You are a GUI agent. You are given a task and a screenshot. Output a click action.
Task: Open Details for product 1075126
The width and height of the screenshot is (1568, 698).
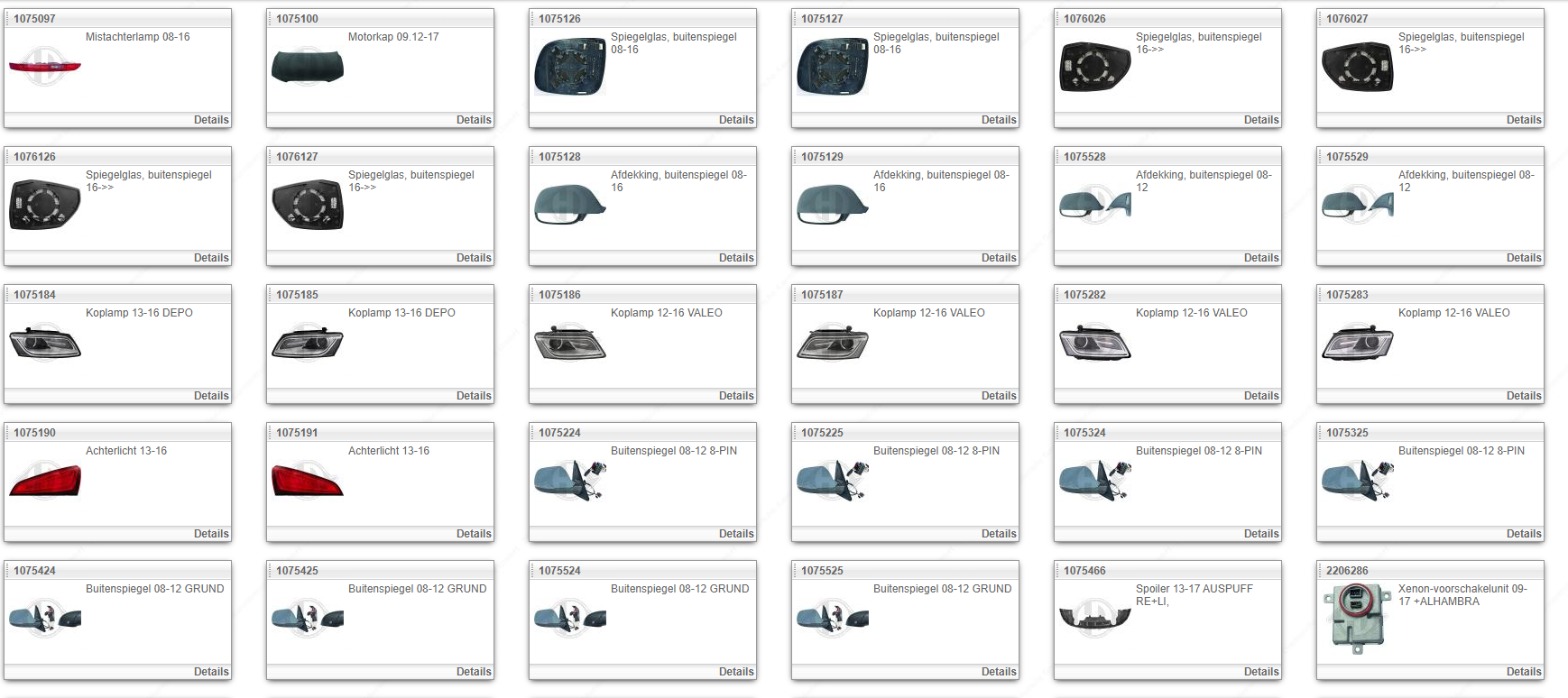(x=735, y=120)
